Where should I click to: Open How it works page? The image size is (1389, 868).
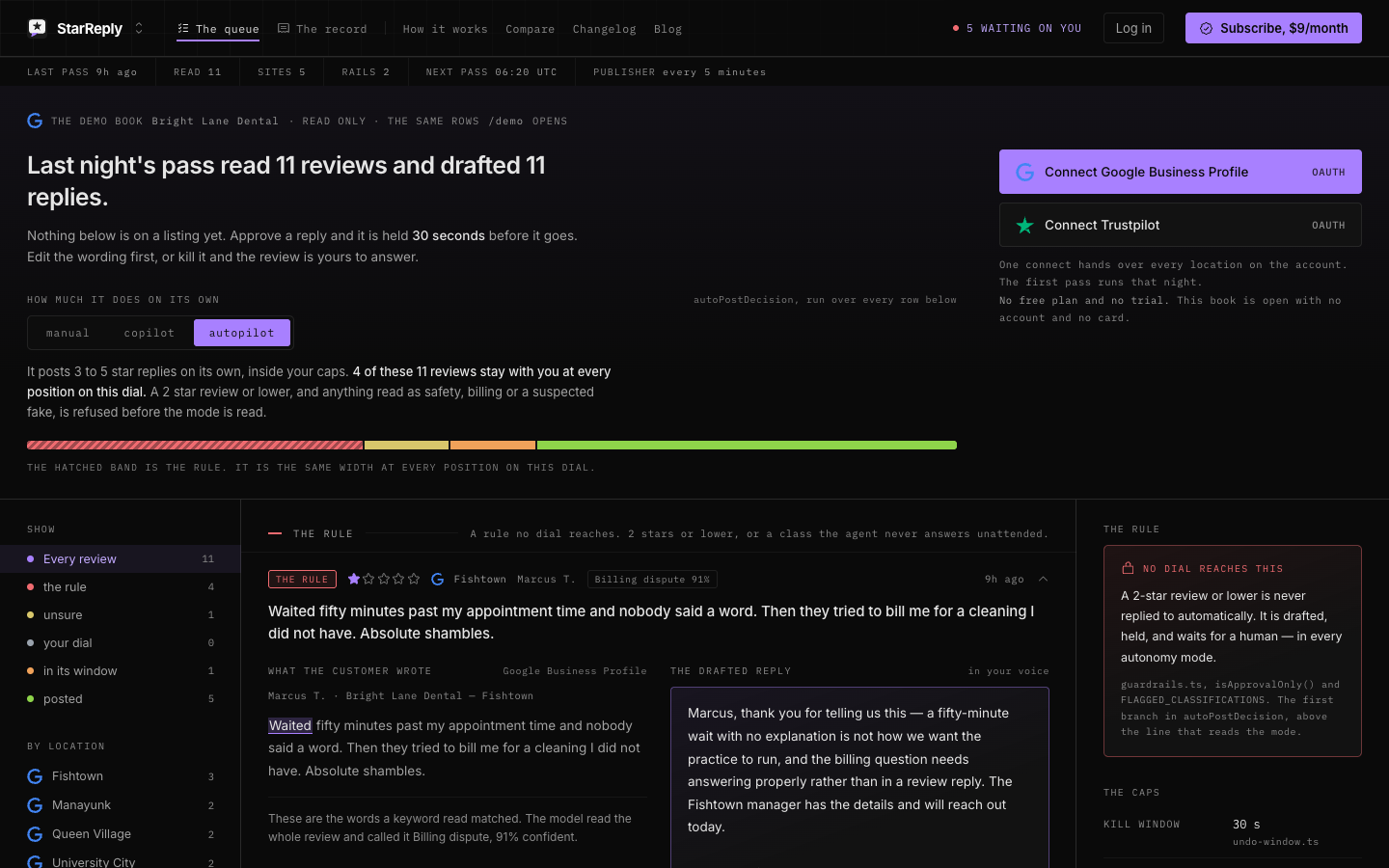pyautogui.click(x=446, y=29)
